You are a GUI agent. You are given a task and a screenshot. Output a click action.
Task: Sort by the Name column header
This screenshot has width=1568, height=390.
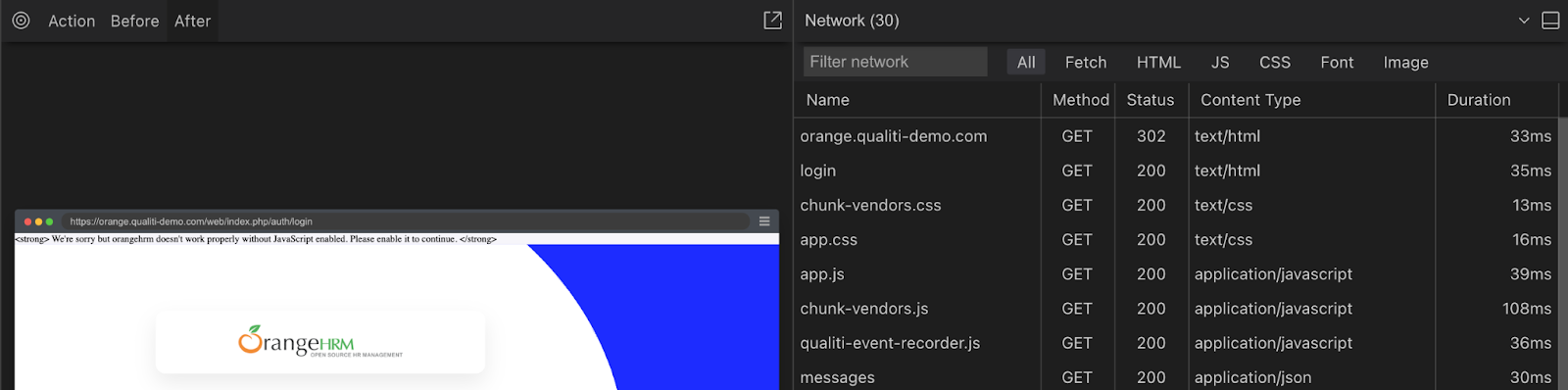coord(917,100)
